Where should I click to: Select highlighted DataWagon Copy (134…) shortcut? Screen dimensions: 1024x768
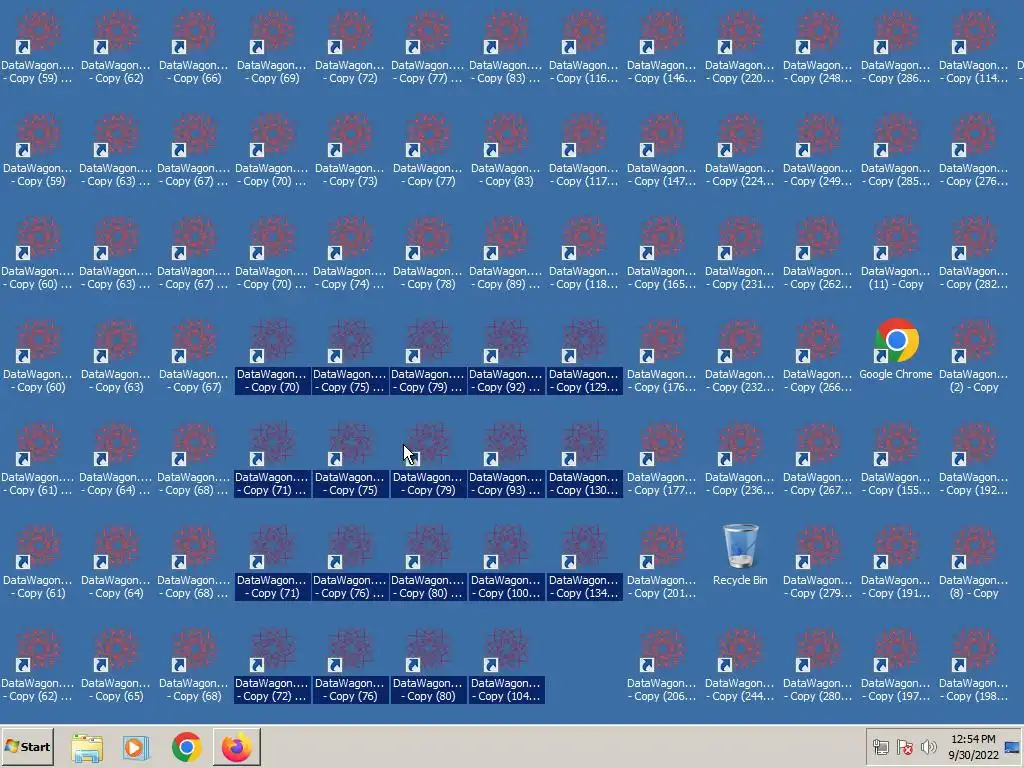tap(584, 562)
